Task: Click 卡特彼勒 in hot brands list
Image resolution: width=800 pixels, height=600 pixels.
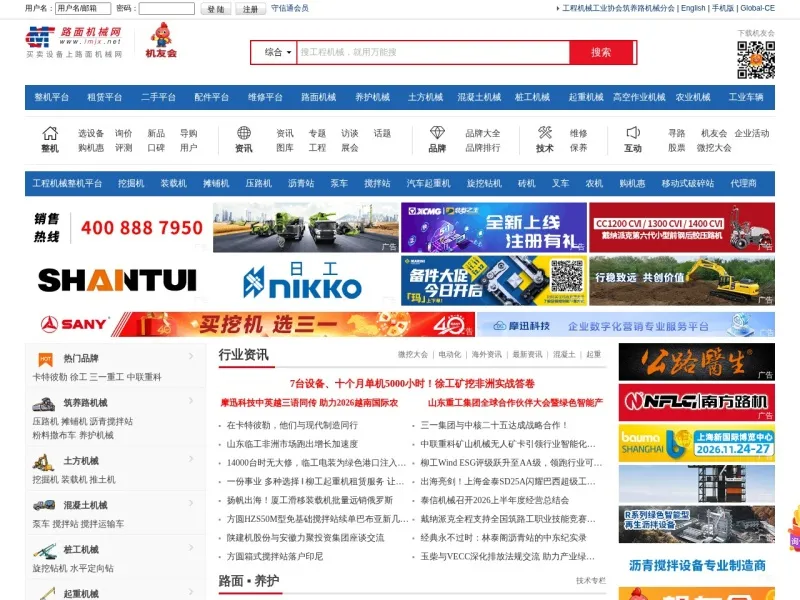Action: point(49,377)
